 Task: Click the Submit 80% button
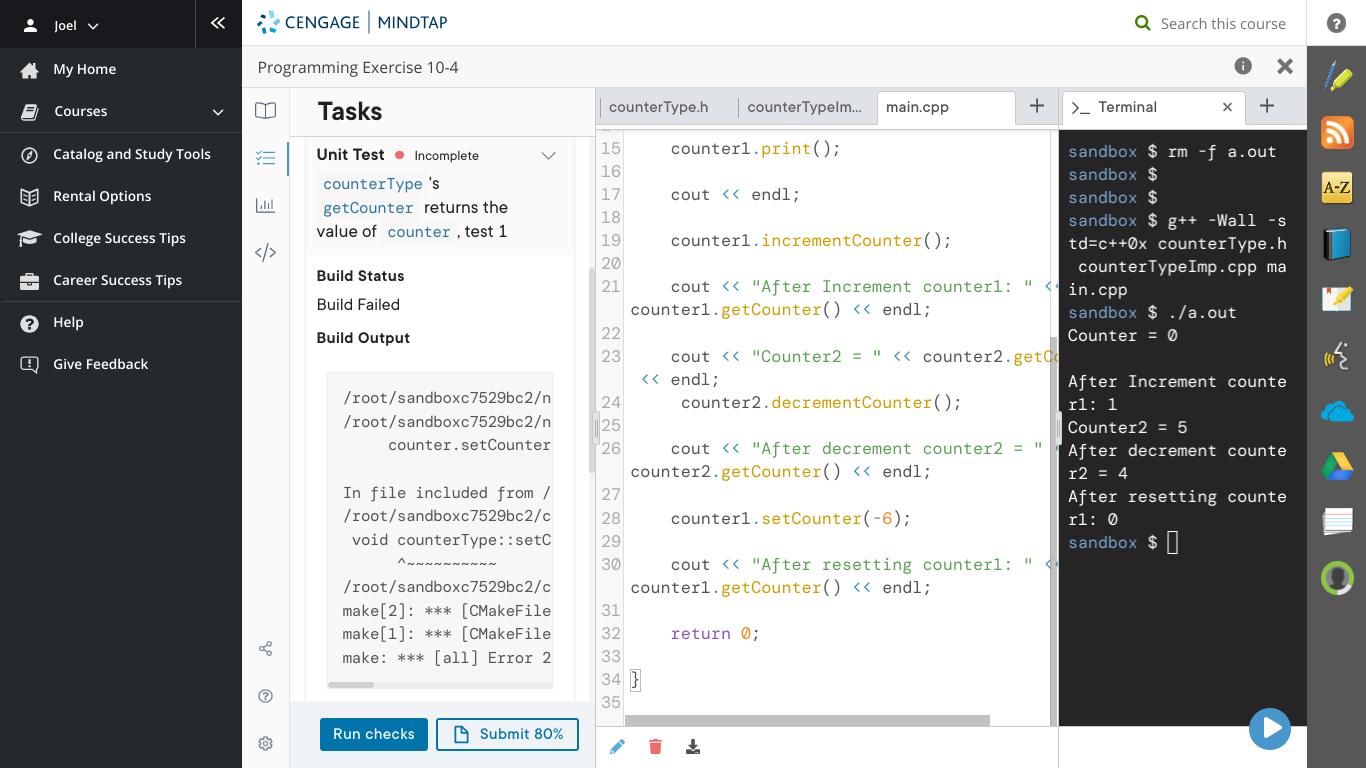[507, 733]
